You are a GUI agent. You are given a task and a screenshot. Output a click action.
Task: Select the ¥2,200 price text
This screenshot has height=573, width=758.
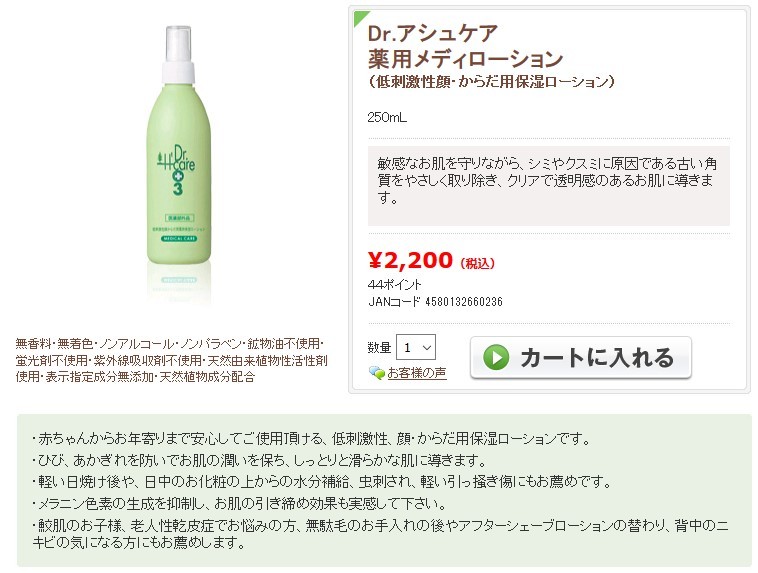(x=410, y=260)
